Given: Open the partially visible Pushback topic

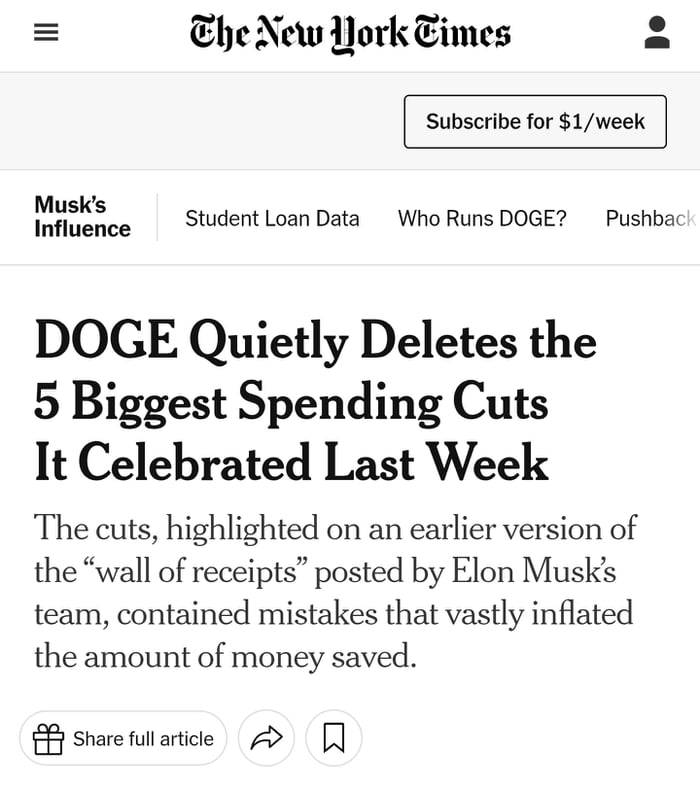Looking at the screenshot, I should point(650,218).
